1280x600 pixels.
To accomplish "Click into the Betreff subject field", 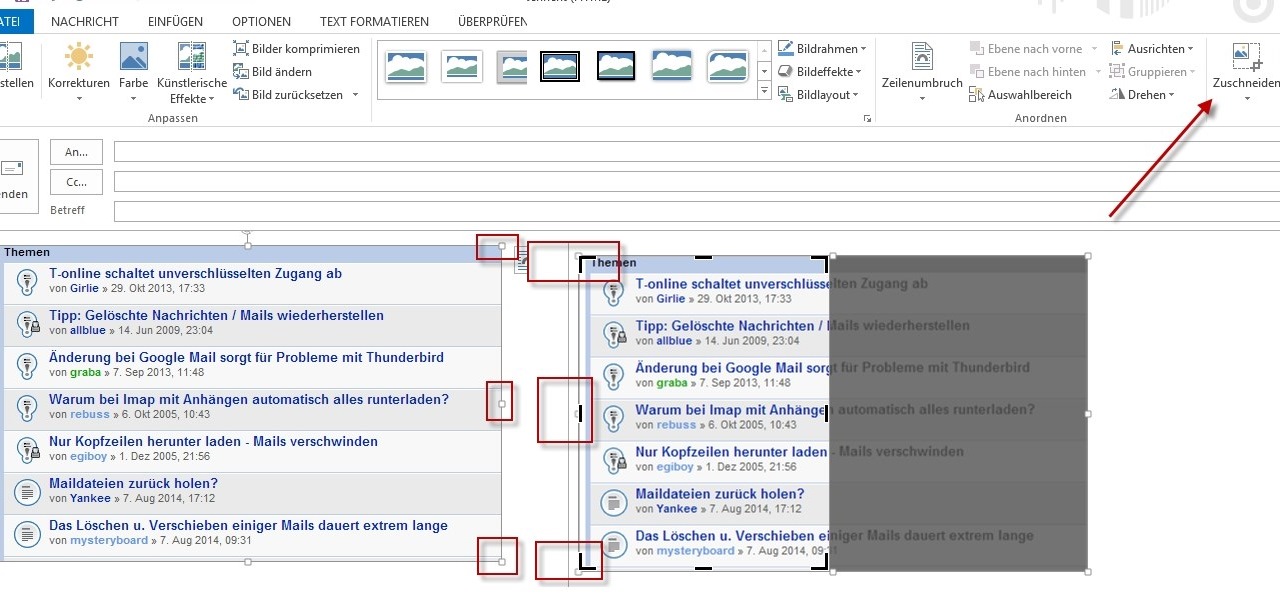I will pos(690,211).
